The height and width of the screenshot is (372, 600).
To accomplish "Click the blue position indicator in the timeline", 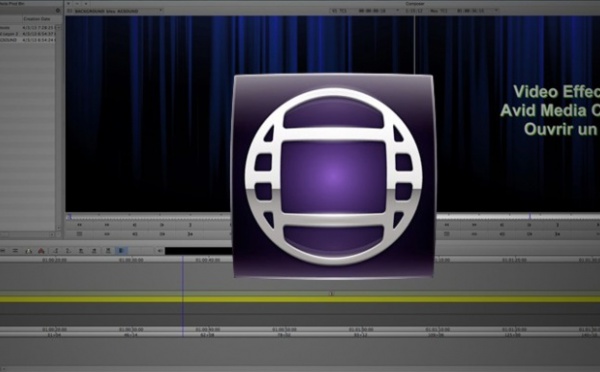I will pos(183,297).
